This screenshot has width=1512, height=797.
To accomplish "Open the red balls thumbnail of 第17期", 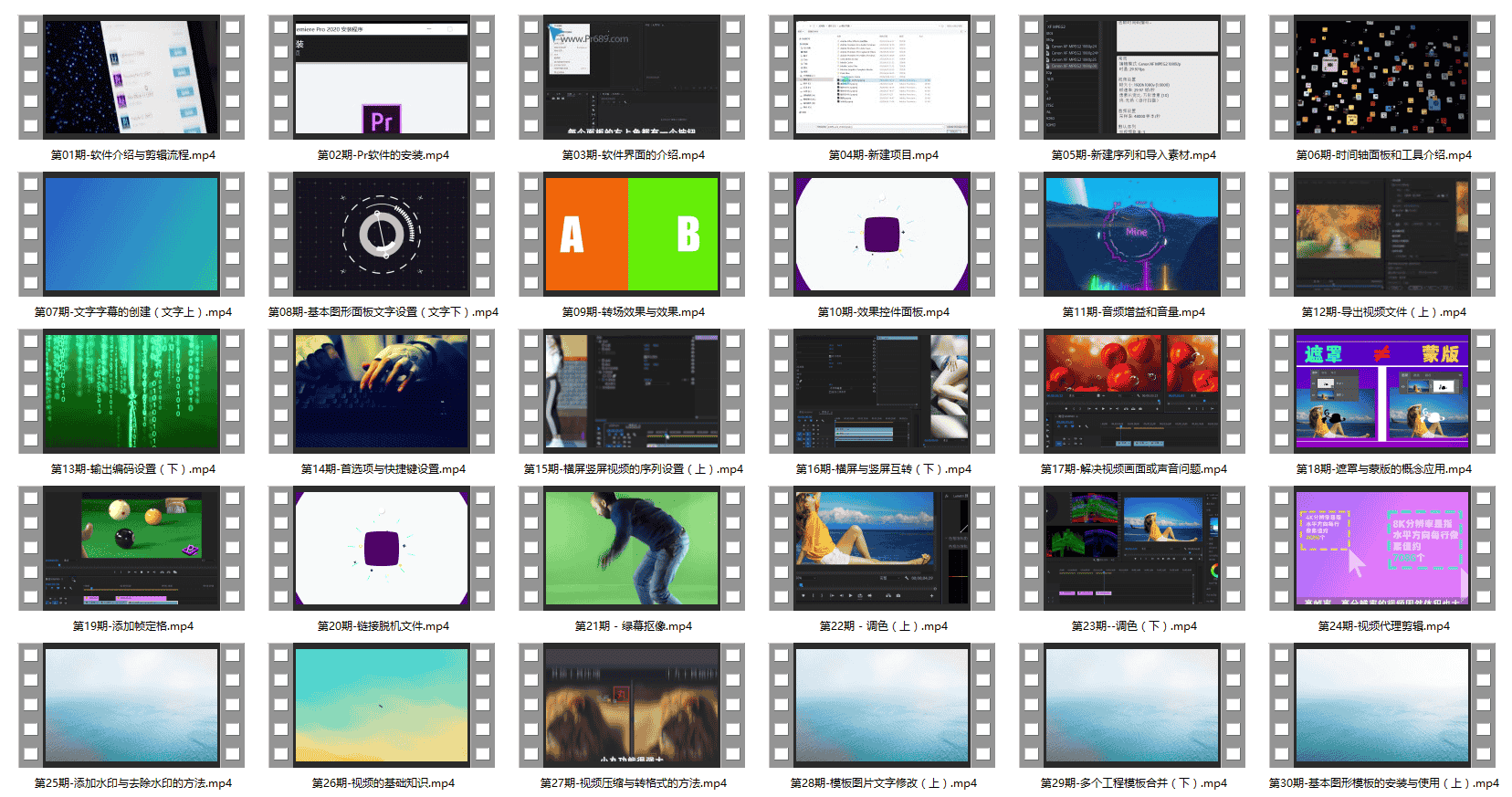I will click(1132, 391).
